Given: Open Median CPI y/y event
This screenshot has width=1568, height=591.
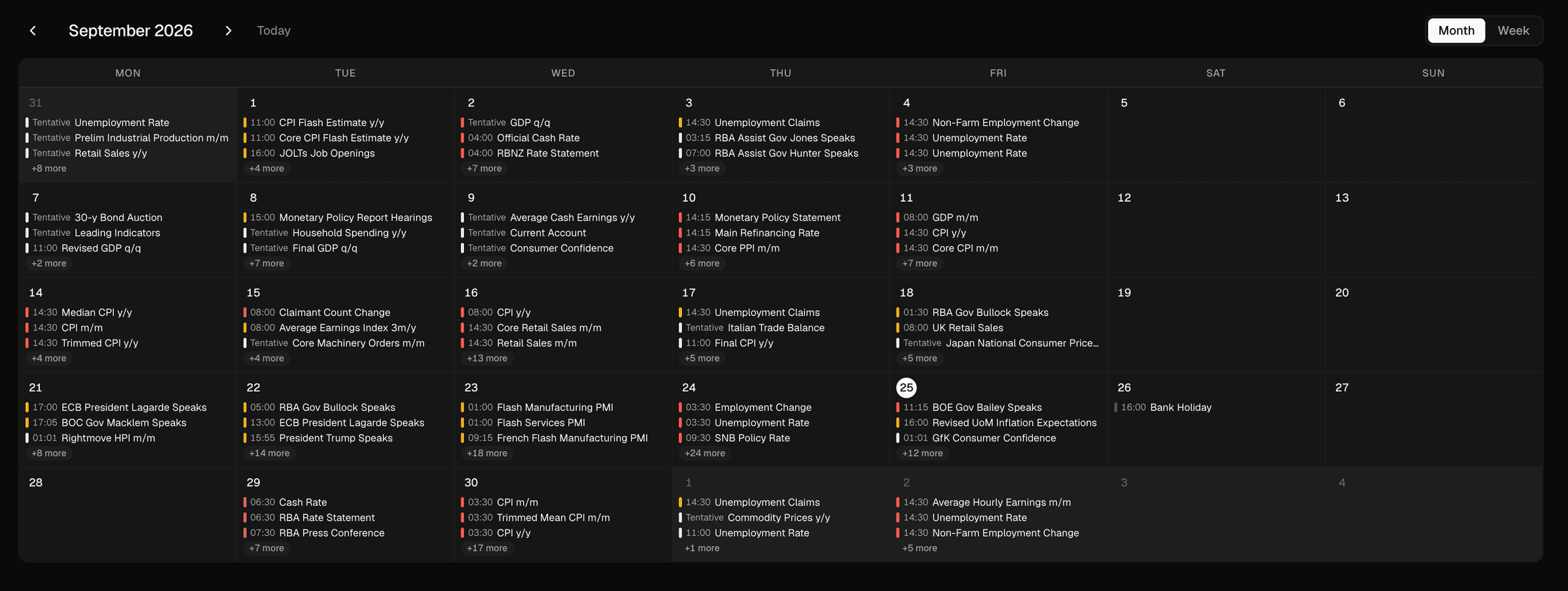Looking at the screenshot, I should (x=127, y=313).
